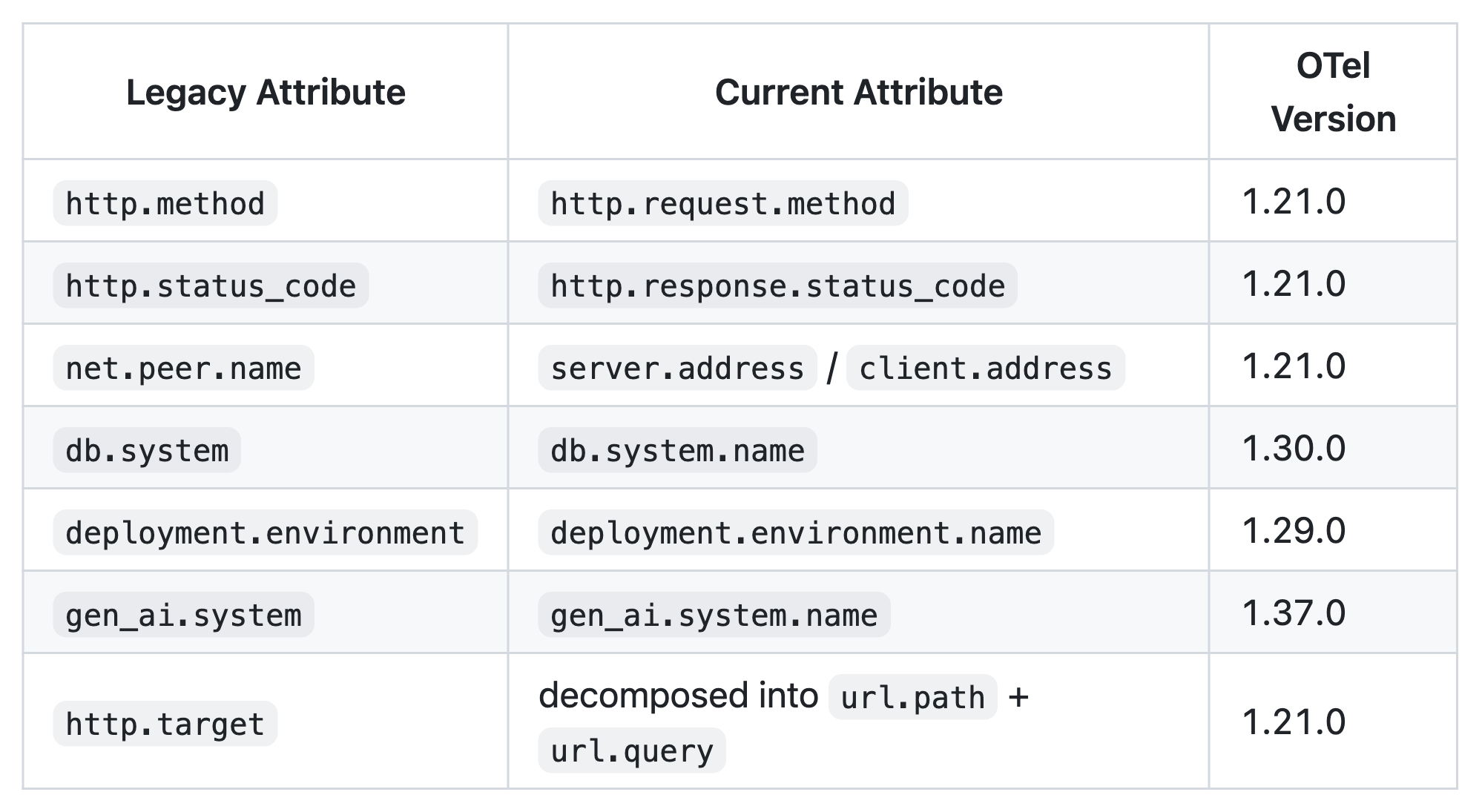The image size is (1482, 812).
Task: Select the db.system legacy attribute
Action: pos(147,451)
